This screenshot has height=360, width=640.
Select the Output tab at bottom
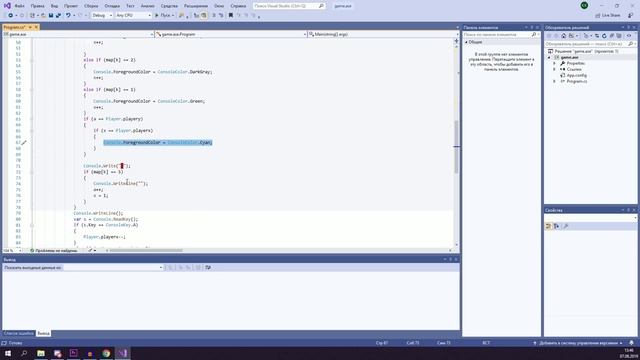click(43, 333)
